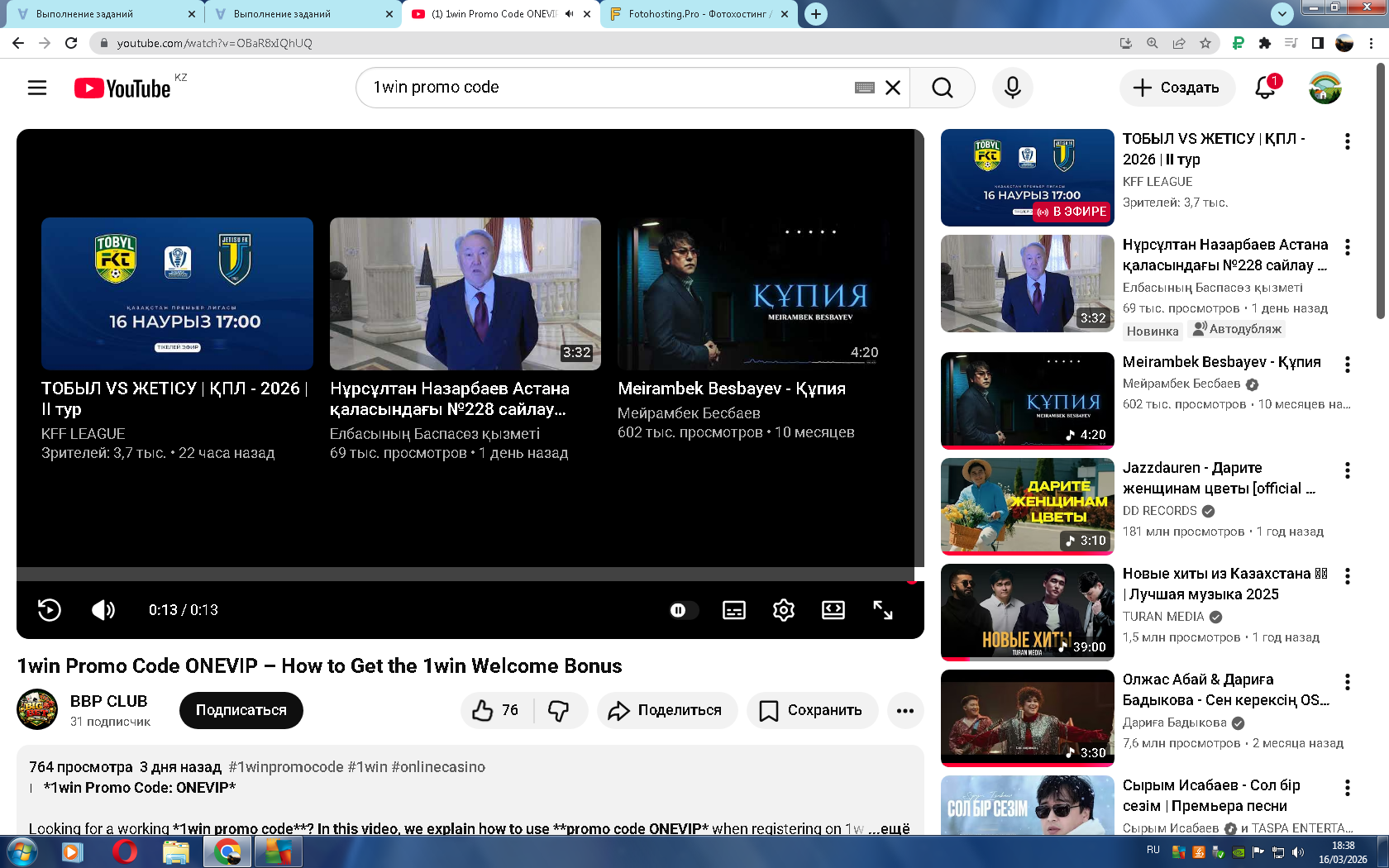This screenshot has height=868, width=1389.
Task: Click the search magnifier button
Action: tap(942, 88)
